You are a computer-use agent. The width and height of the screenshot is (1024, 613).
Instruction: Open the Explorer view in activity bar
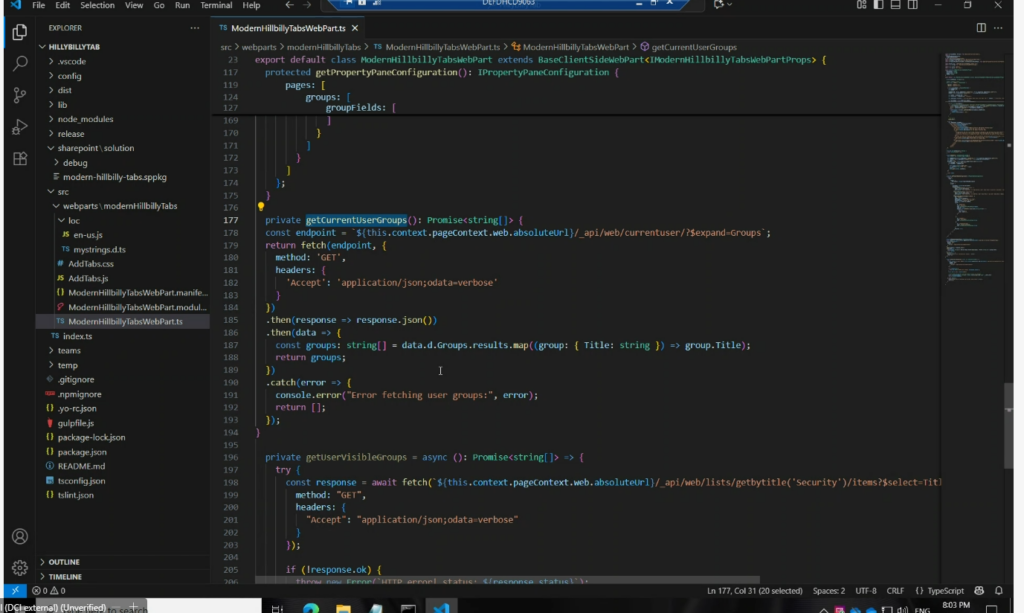(20, 32)
